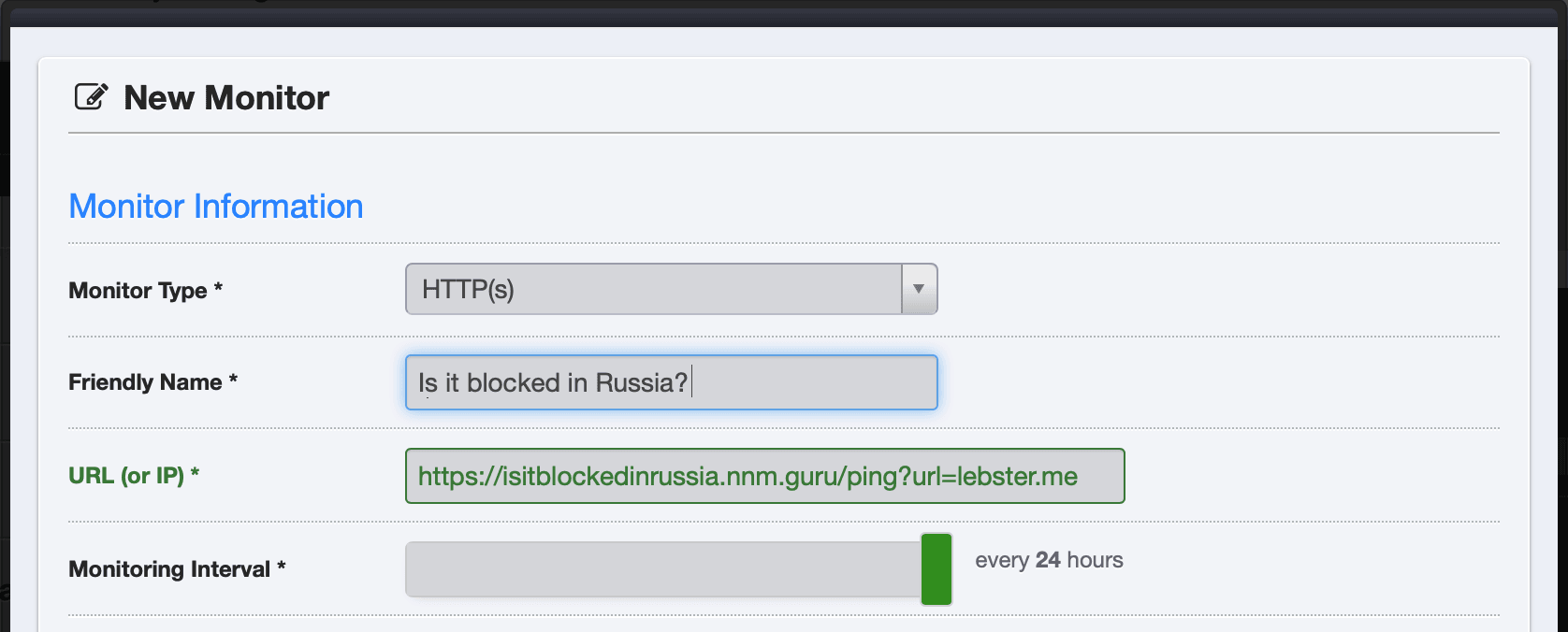Click the dark overlay above the dialog

click(784, 12)
